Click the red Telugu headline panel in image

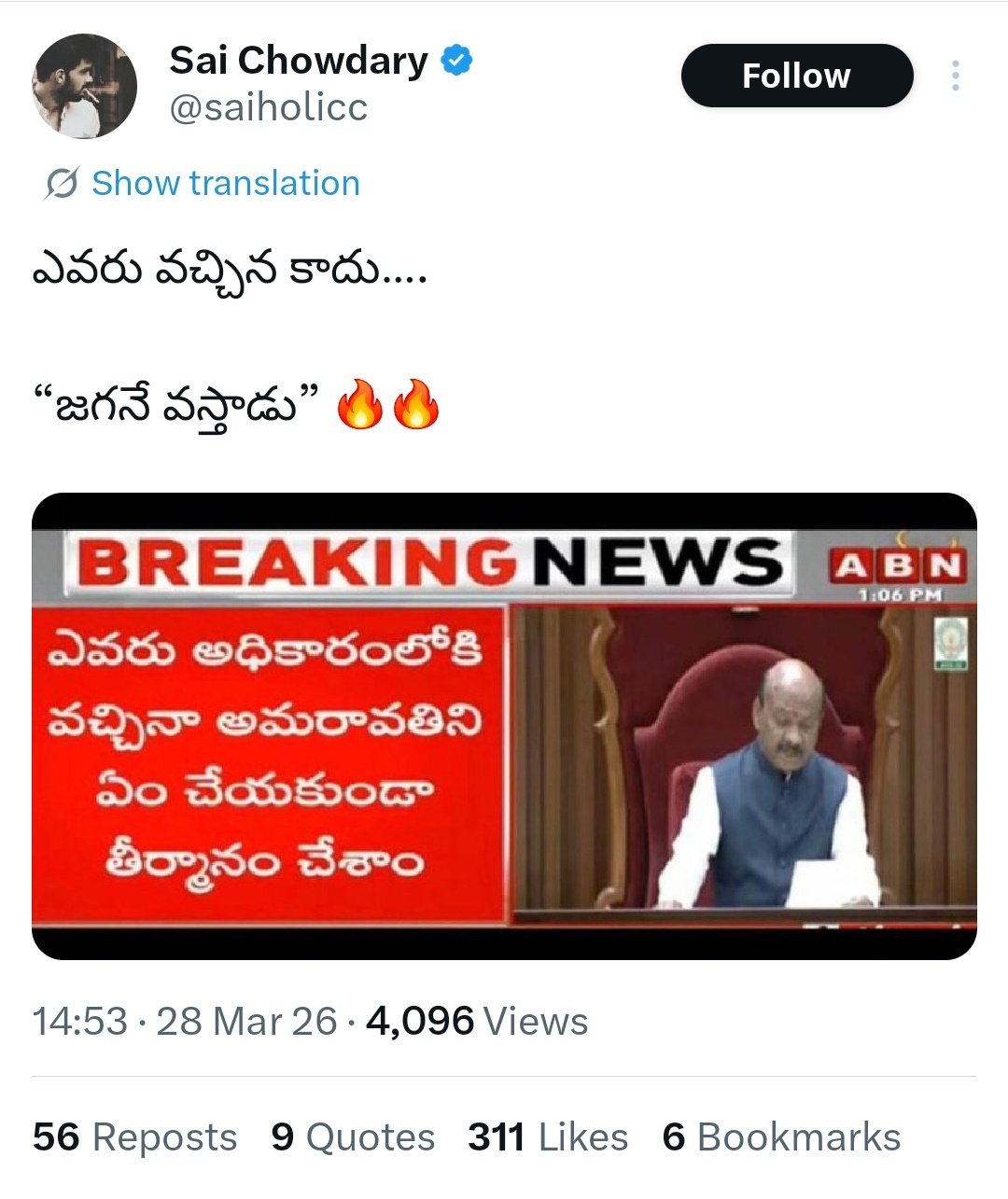(270, 760)
